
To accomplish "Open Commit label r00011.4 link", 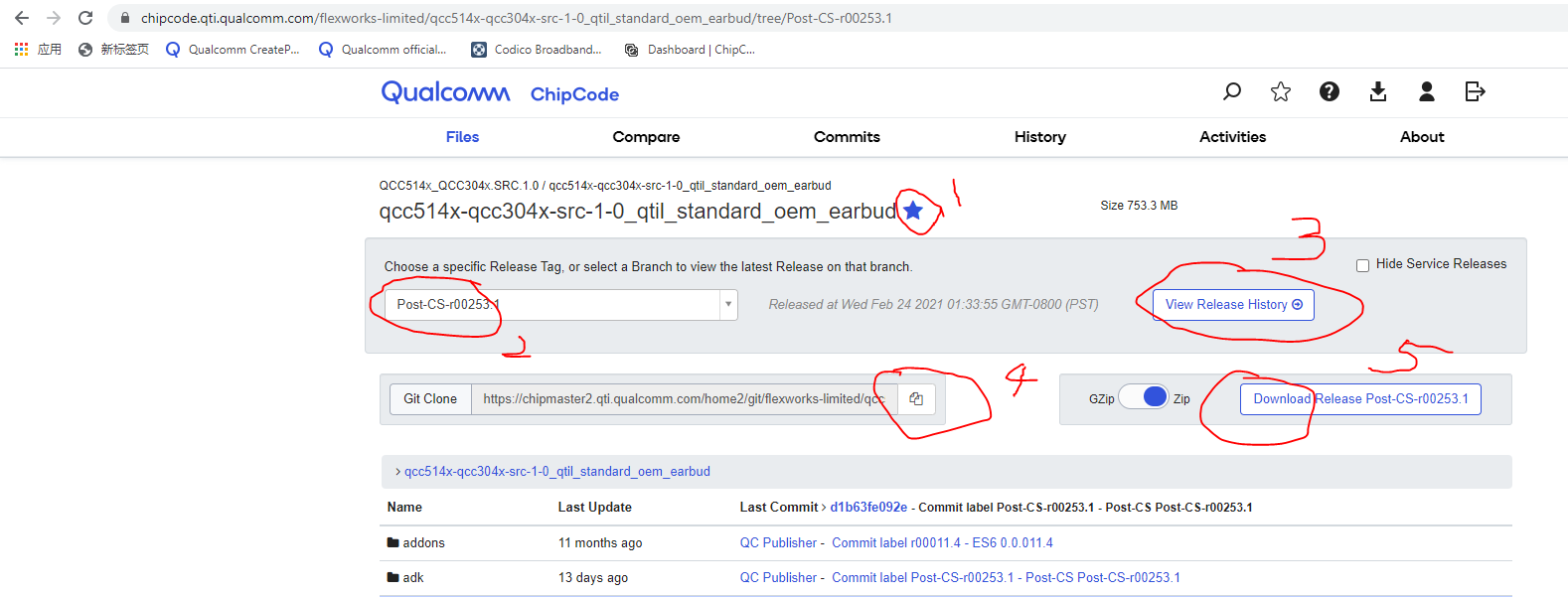I will (x=942, y=542).
